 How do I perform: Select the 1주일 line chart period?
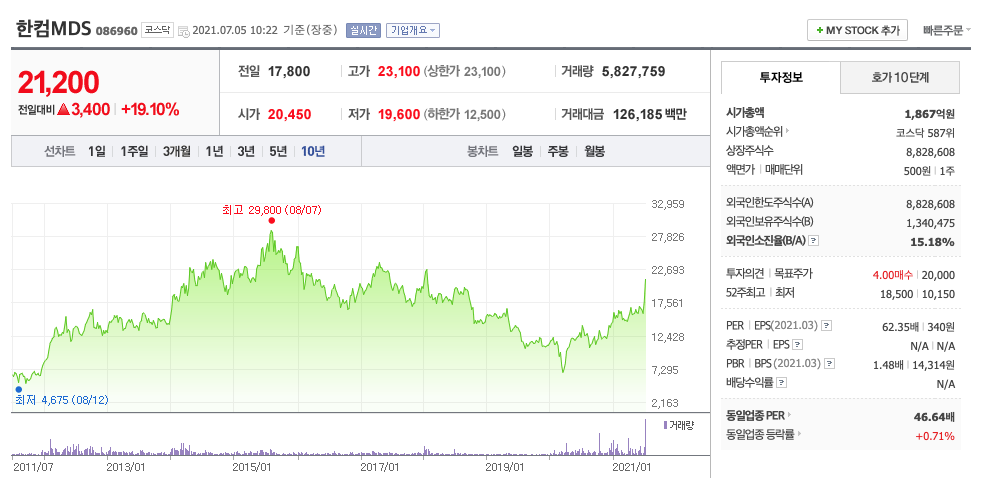click(x=134, y=151)
